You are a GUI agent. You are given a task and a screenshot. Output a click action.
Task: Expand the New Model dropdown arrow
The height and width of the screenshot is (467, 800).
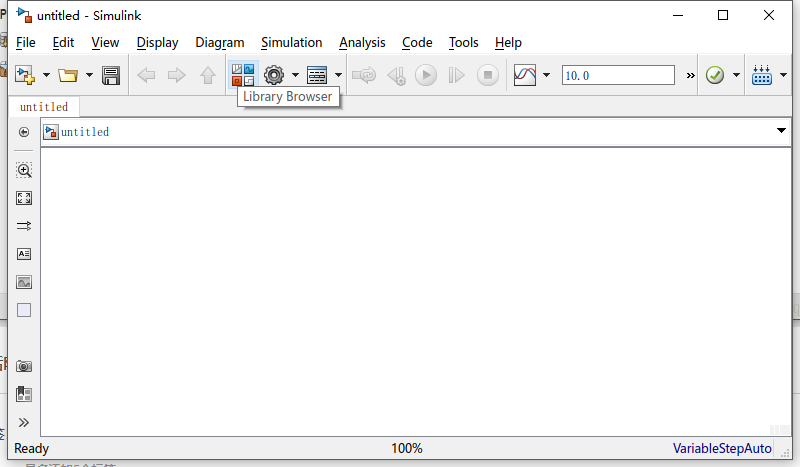point(46,75)
